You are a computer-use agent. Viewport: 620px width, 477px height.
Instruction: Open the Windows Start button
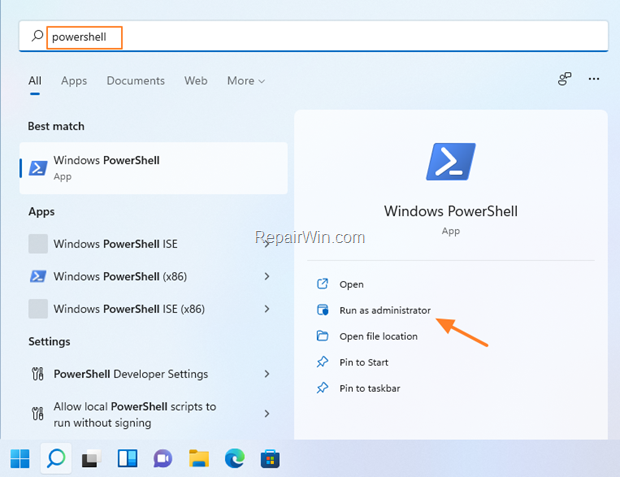[x=20, y=459]
